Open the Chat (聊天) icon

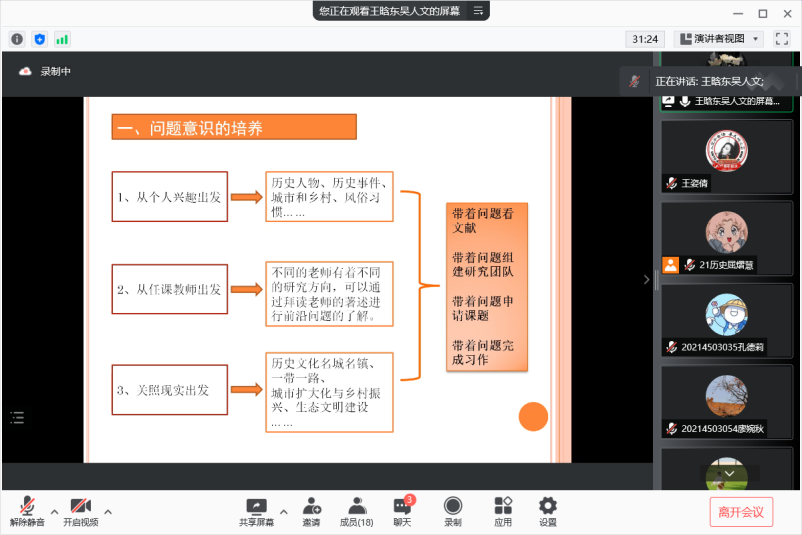pyautogui.click(x=402, y=511)
